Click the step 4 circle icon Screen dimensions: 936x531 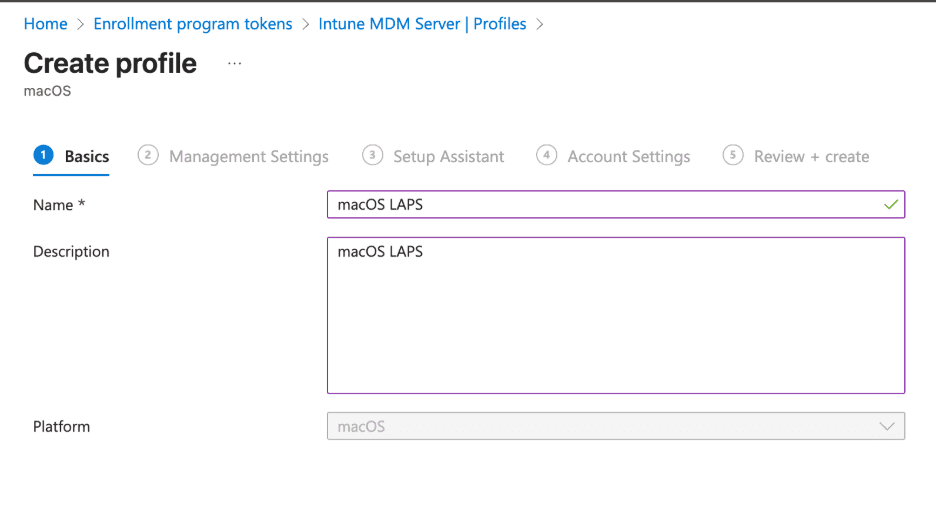pos(546,155)
